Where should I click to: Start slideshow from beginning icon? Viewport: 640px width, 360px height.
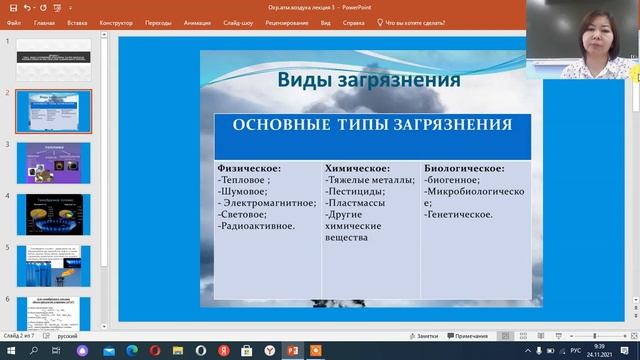57,8
